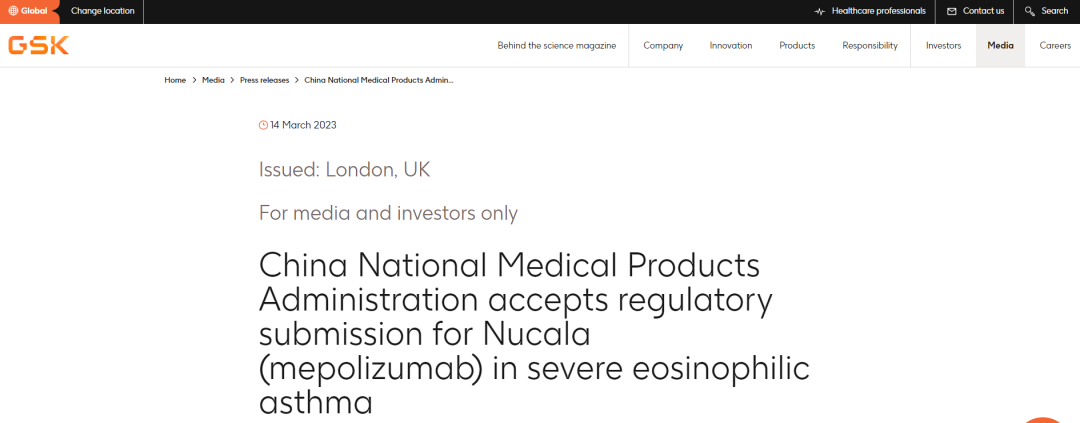Click the Healthcare professionals pulse icon
The height and width of the screenshot is (423, 1080).
pyautogui.click(x=820, y=11)
